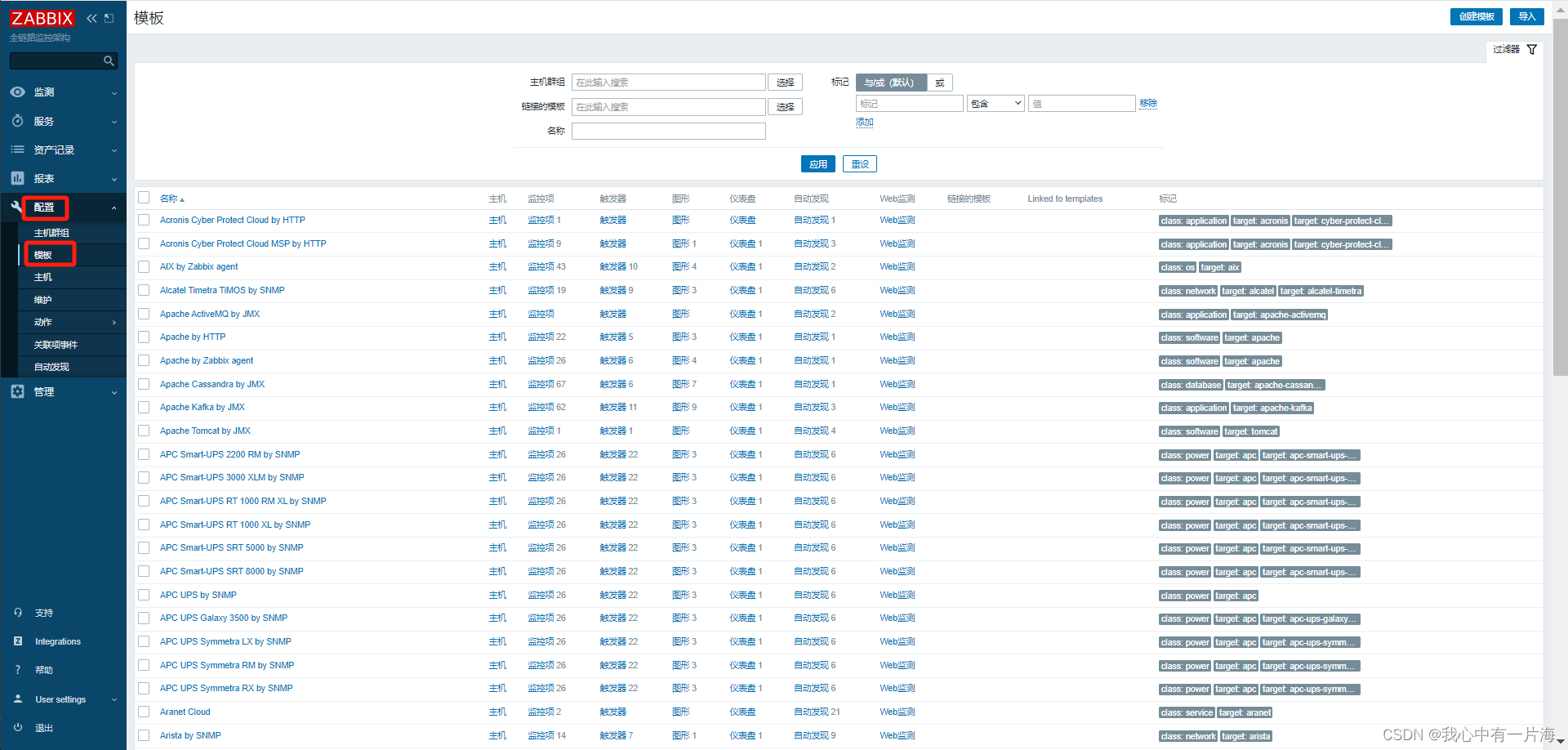Expand the 报表 menu chevron
Viewport: 1568px width, 750px height.
point(114,179)
